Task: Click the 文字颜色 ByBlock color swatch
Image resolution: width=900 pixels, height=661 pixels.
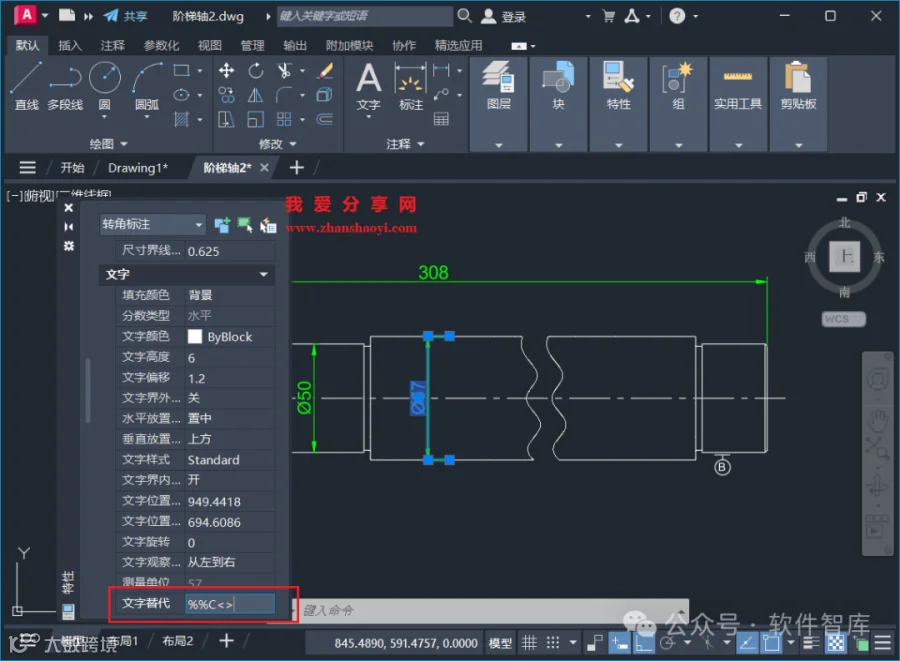Action: (x=195, y=336)
